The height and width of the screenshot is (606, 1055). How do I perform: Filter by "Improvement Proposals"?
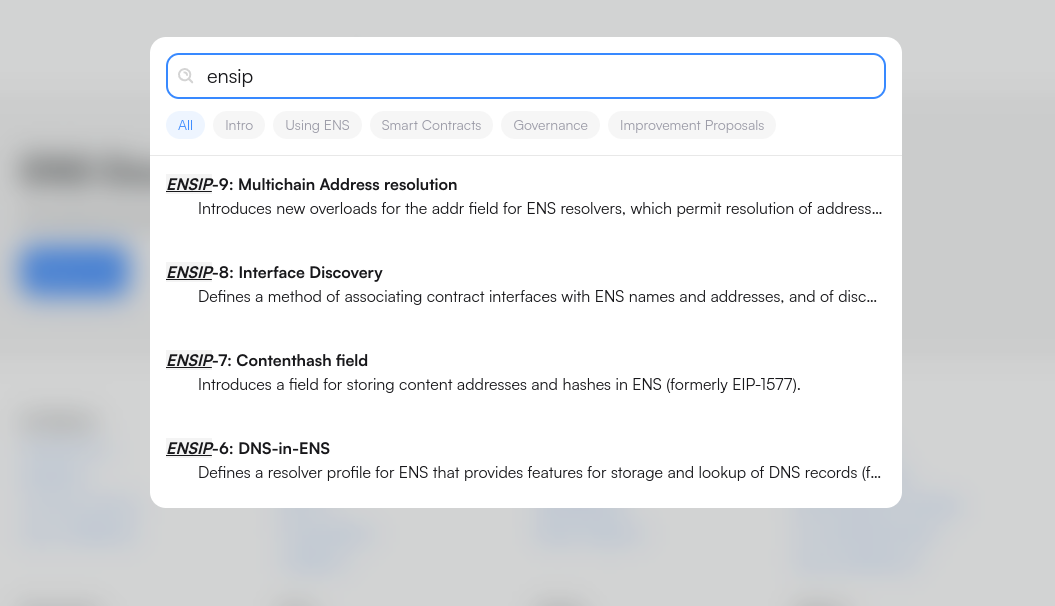[692, 125]
